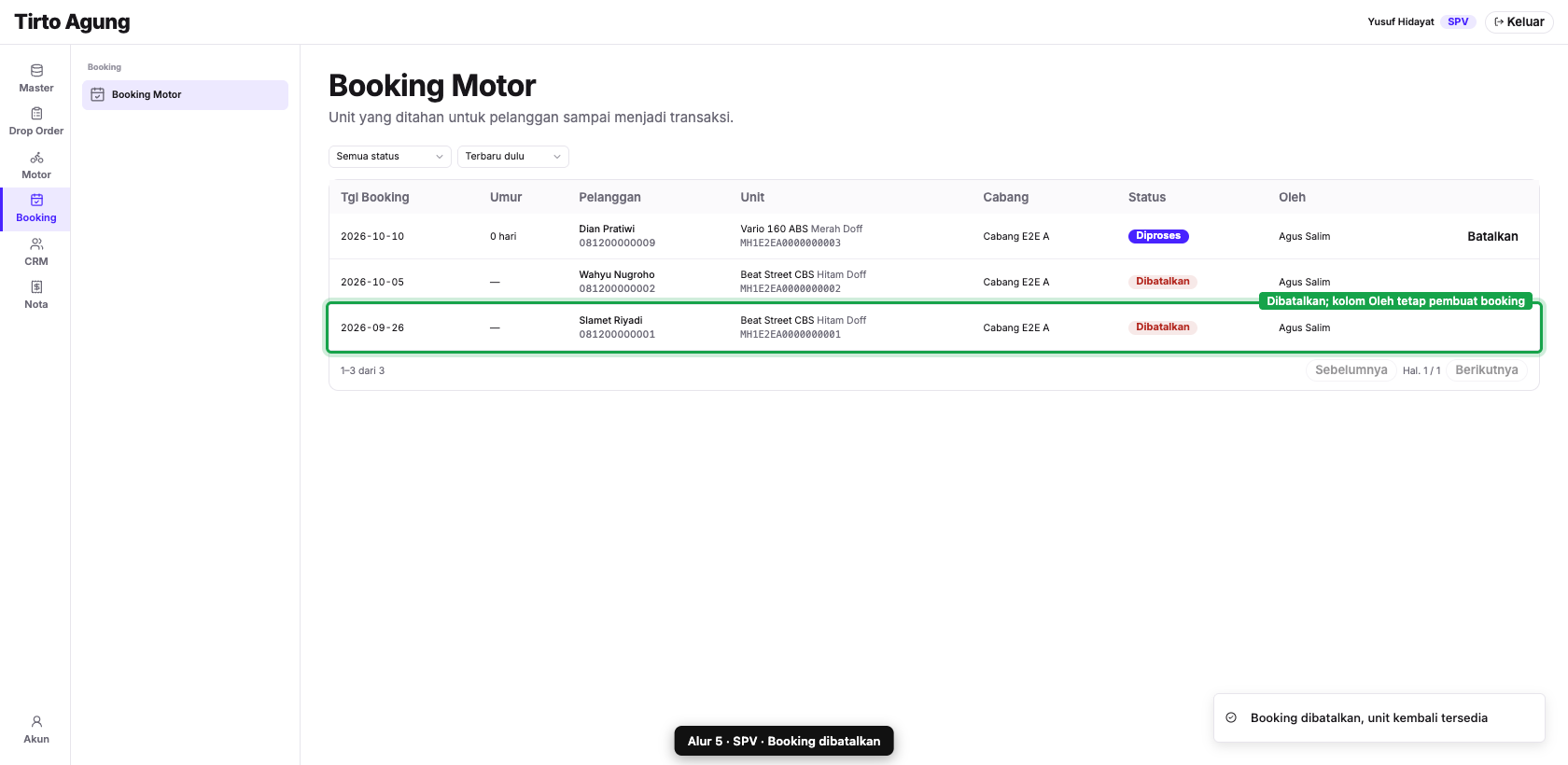This screenshot has width=1568, height=765.
Task: Select the Booking calendar icon in sidebar
Action: (36, 200)
